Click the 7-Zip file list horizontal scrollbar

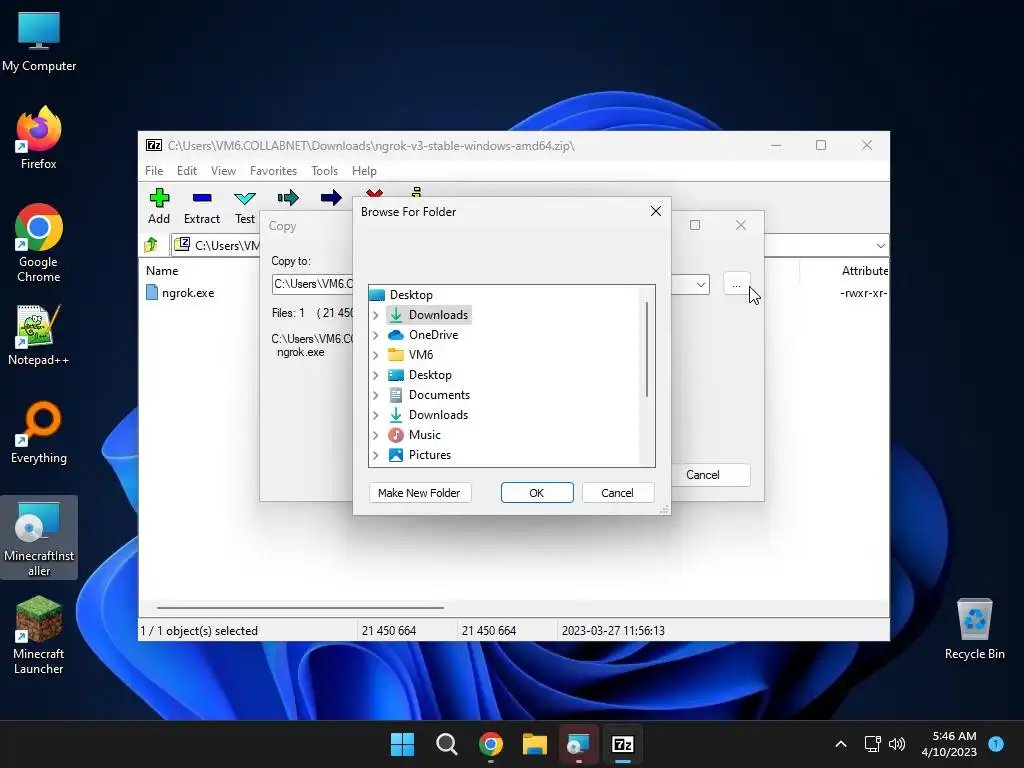click(300, 607)
